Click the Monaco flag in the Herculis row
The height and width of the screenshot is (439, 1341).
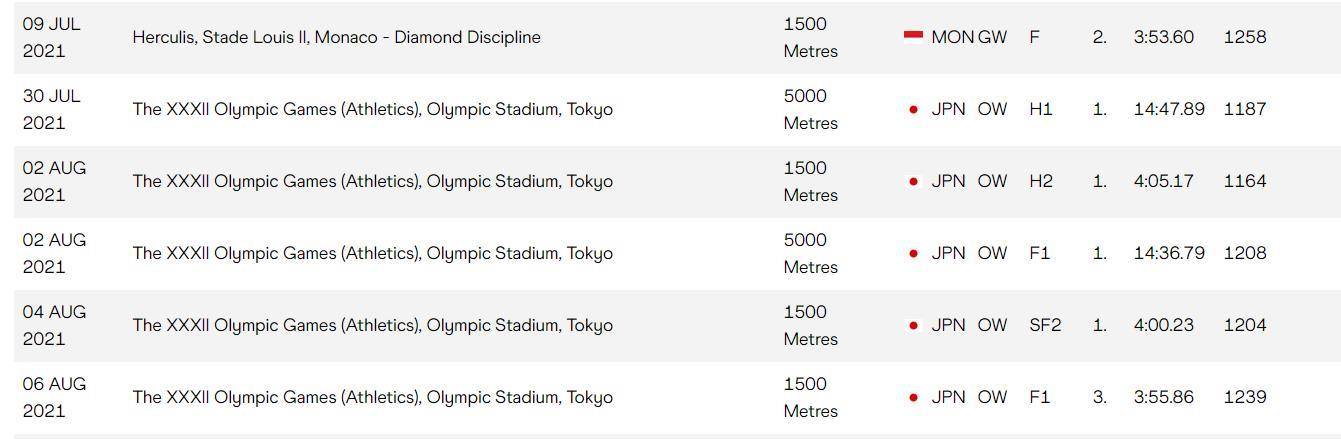(x=913, y=37)
